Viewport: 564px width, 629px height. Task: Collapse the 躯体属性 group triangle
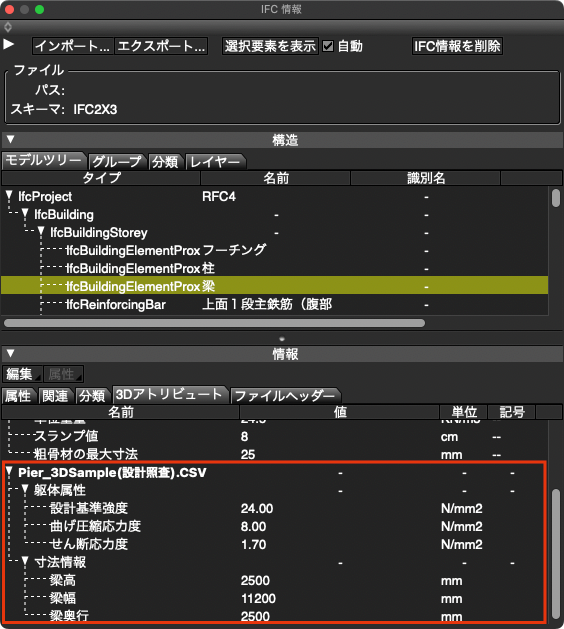pos(25,489)
